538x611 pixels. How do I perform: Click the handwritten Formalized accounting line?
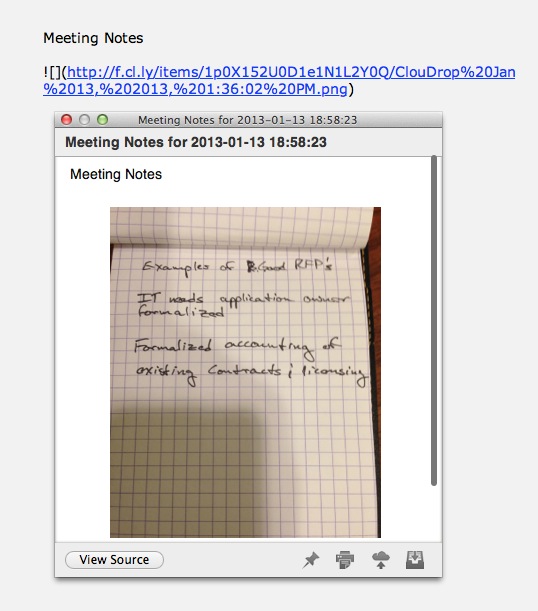pos(237,346)
